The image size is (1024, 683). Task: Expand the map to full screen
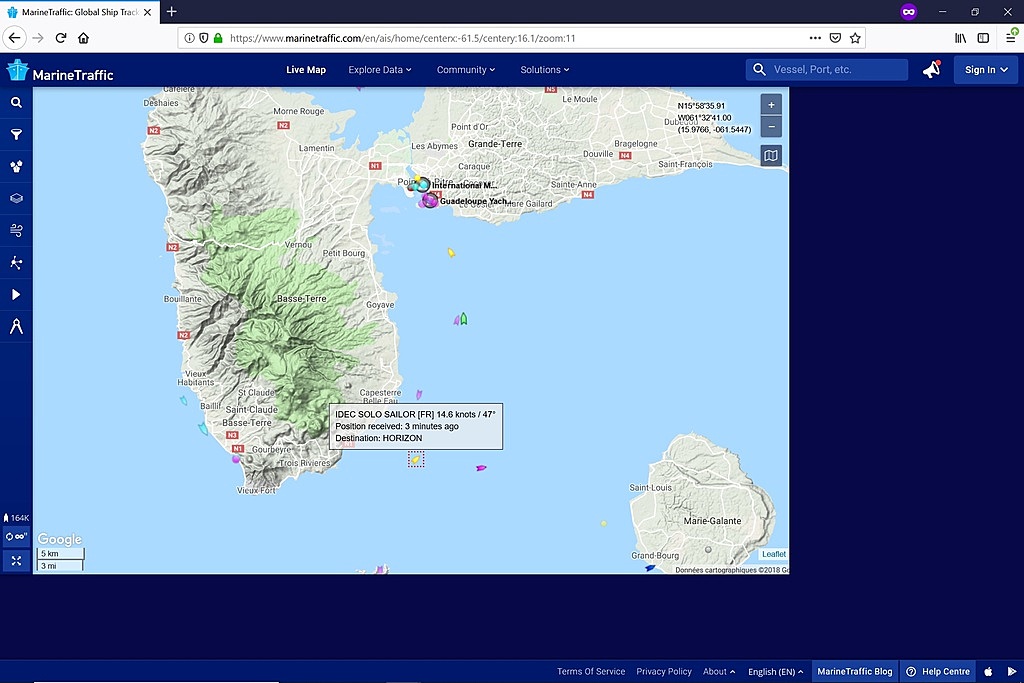pos(16,561)
